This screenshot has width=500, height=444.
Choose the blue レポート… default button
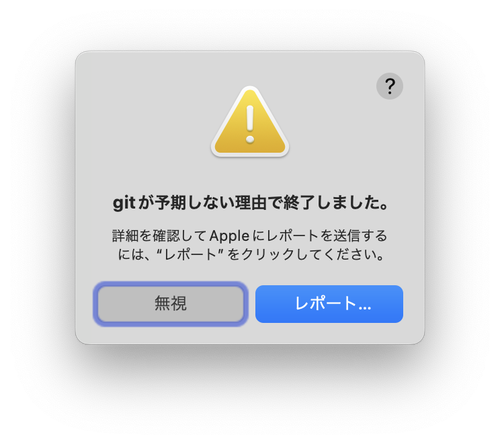329,304
